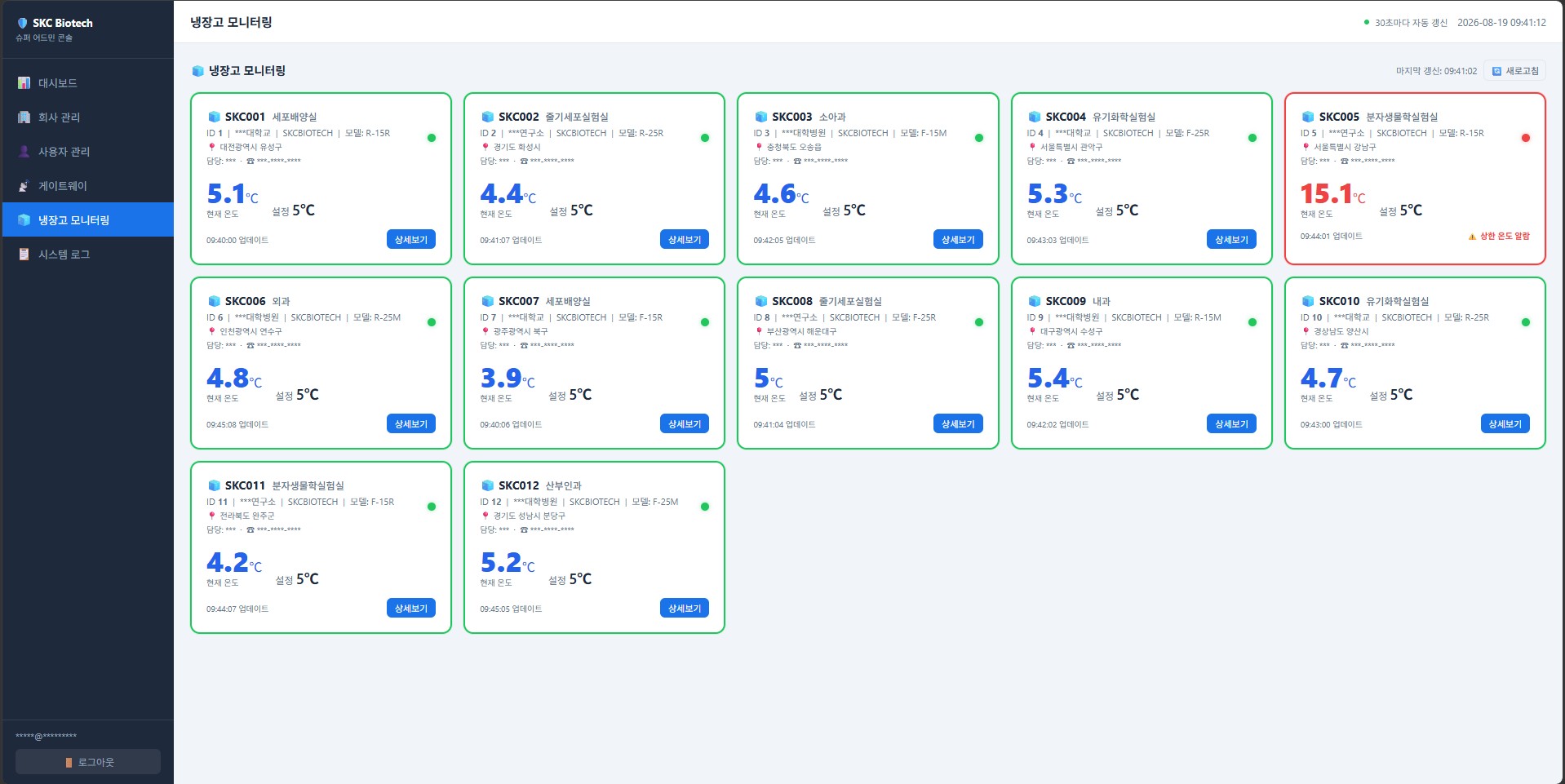This screenshot has width=1565, height=784.
Task: Click location pin next to 부산광역시 해운대구
Action: [758, 331]
